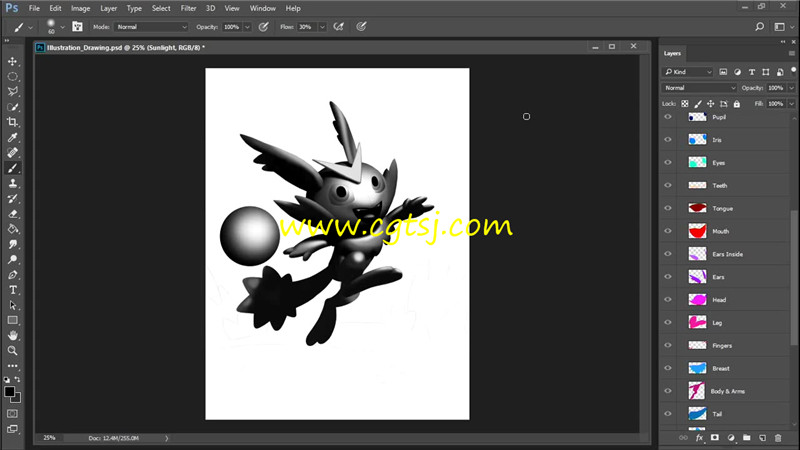Create a new layer group

[x=746, y=438]
